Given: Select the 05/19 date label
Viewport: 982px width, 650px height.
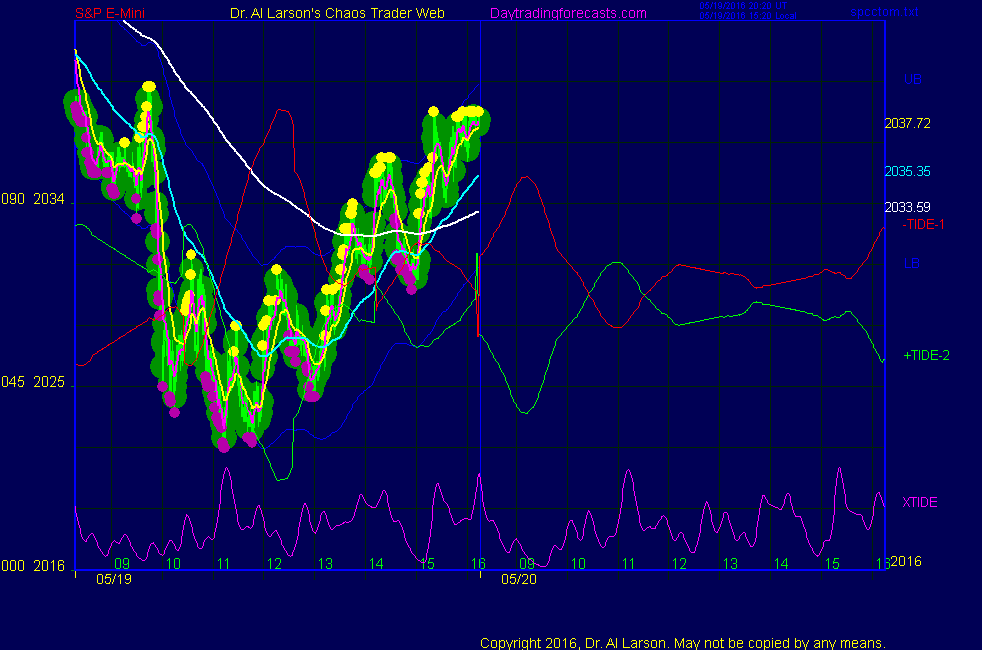Looking at the screenshot, I should (114, 579).
